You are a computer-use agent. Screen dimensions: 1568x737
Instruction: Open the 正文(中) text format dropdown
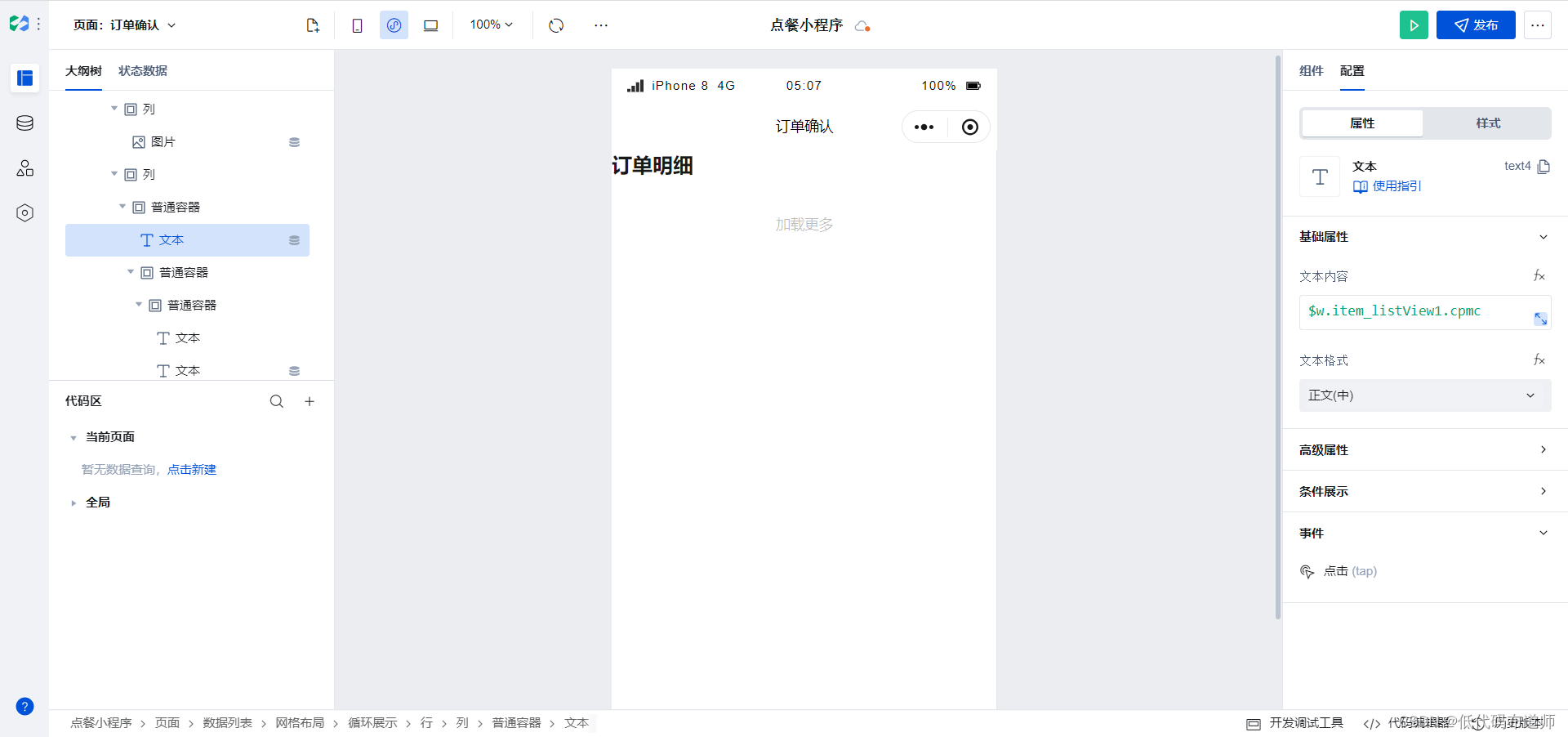click(x=1425, y=395)
